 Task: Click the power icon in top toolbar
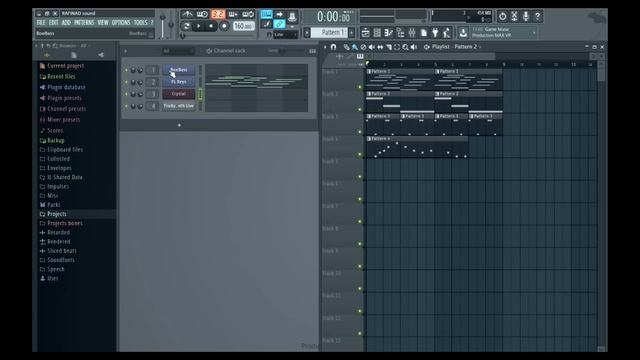(502, 16)
